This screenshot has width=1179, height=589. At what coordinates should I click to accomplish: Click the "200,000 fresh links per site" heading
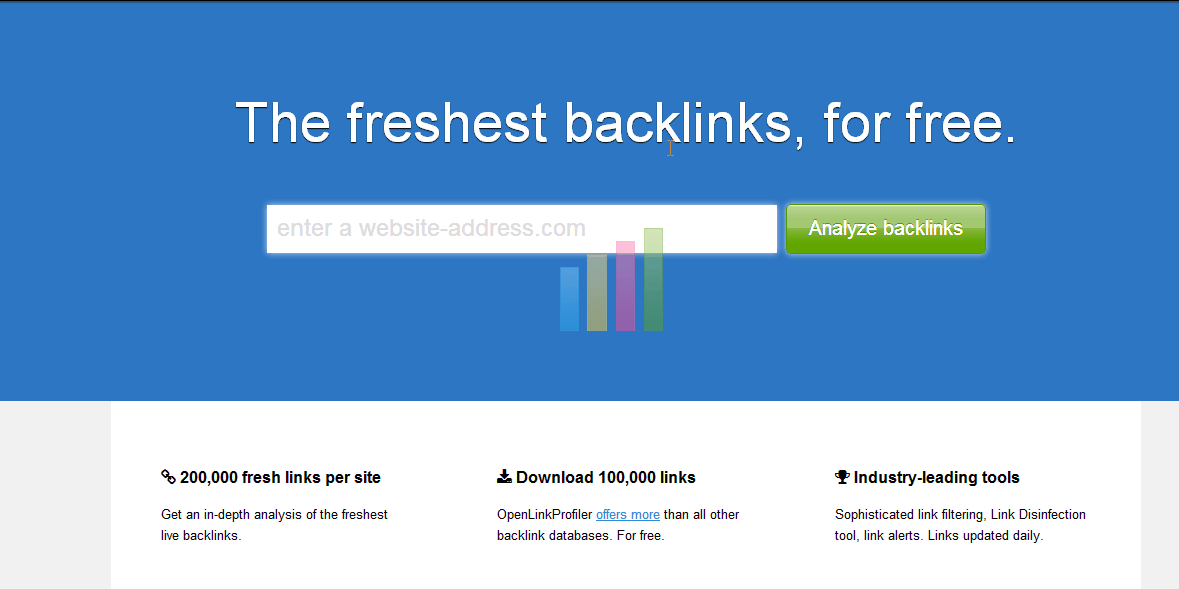(x=280, y=478)
